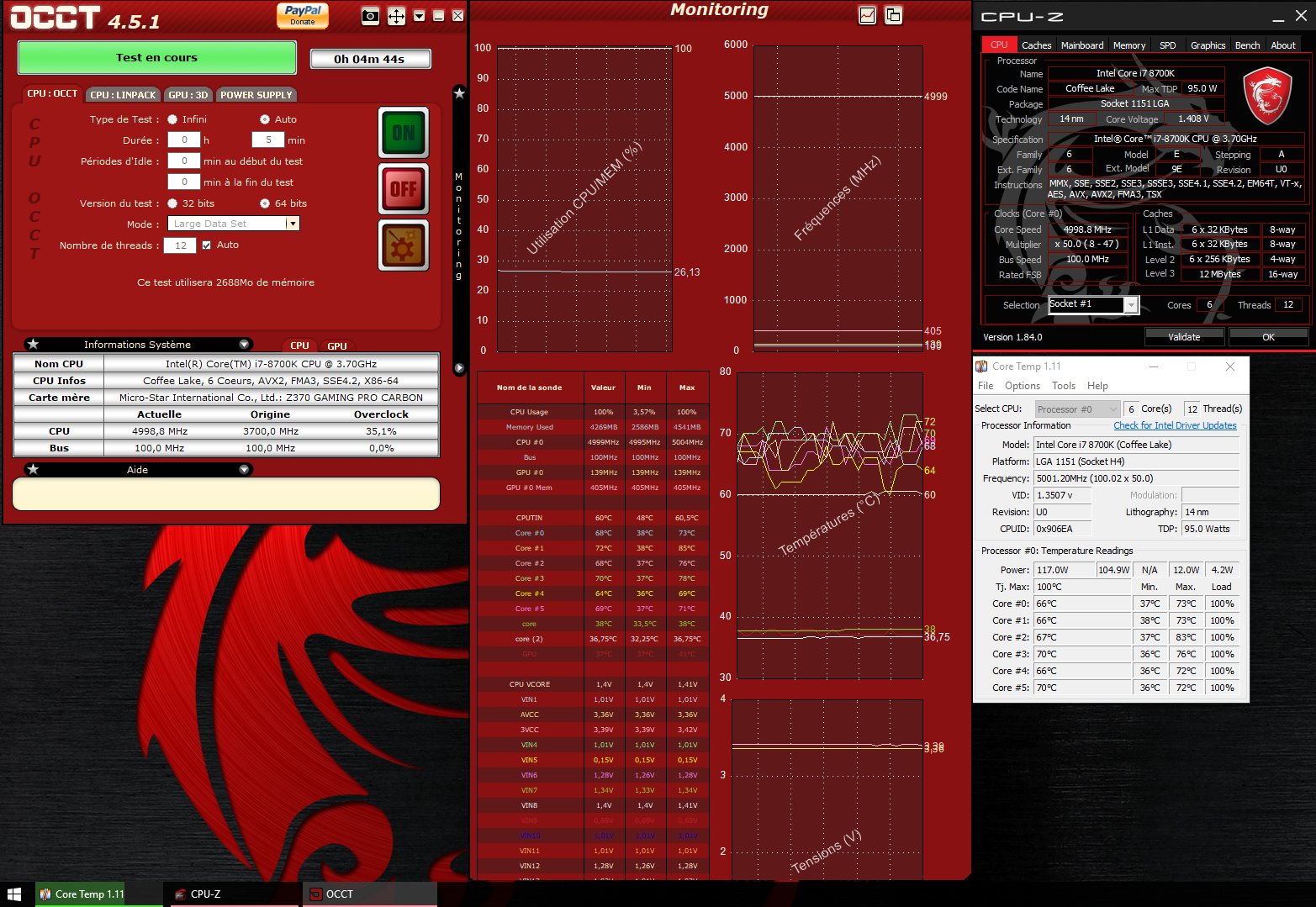1316x907 pixels.
Task: Select the Auto test type radio
Action: click(265, 119)
